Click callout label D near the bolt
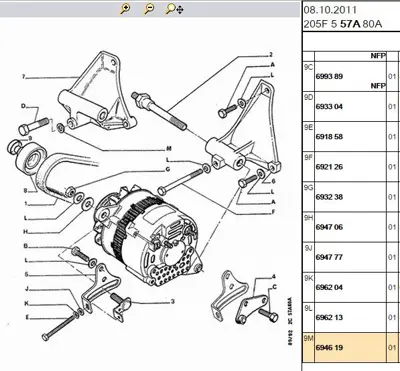The height and width of the screenshot is (371, 400). 23,106
